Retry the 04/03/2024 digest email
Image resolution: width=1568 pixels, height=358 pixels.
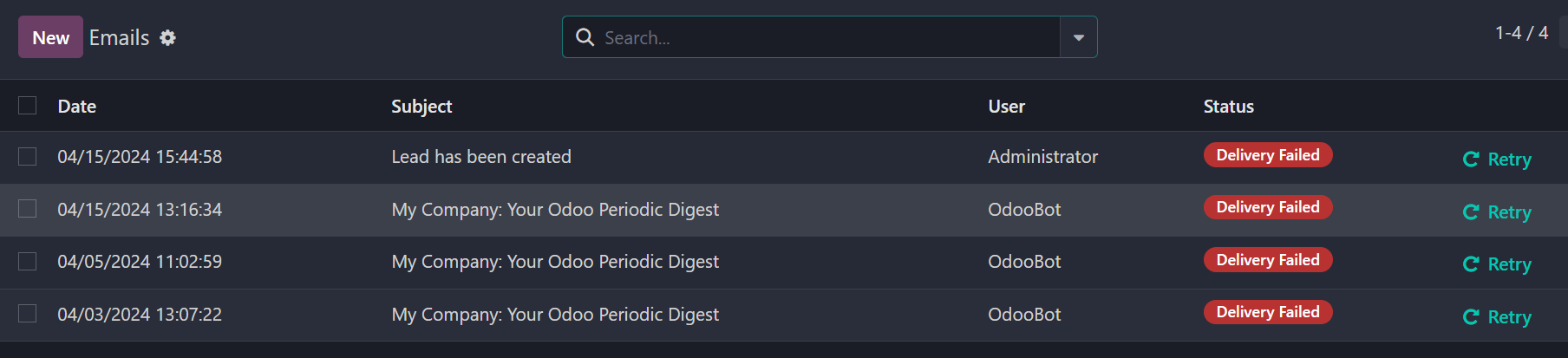point(1497,316)
